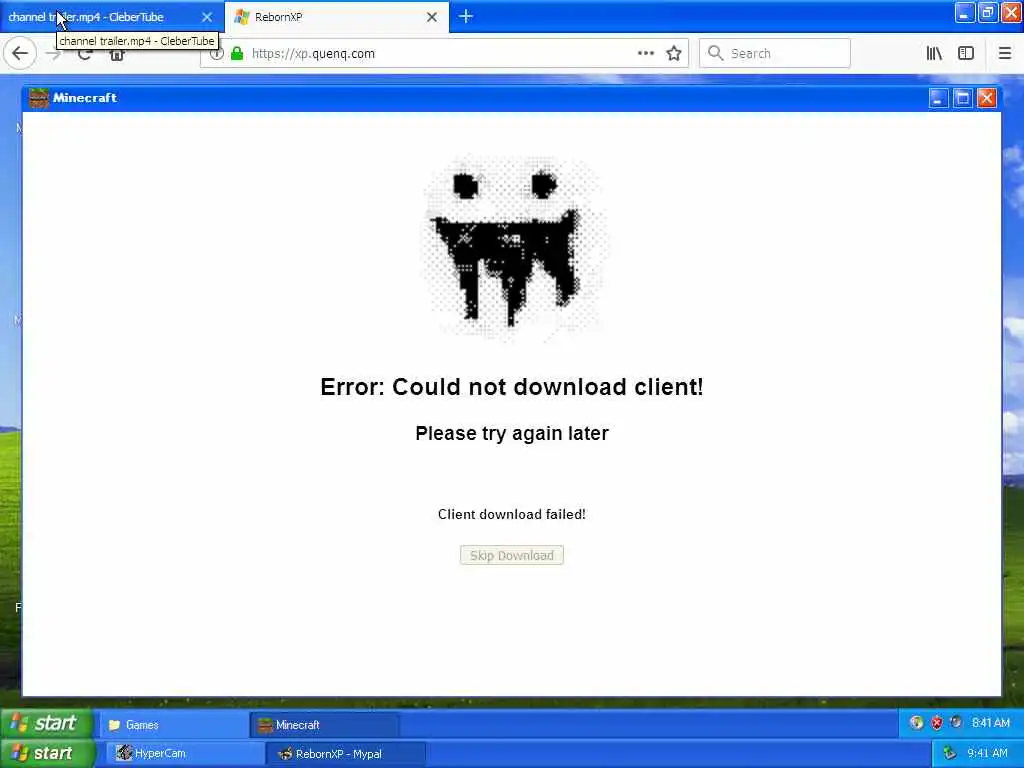Viewport: 1024px width, 768px height.
Task: Go back with the browser back arrow
Action: (20, 54)
